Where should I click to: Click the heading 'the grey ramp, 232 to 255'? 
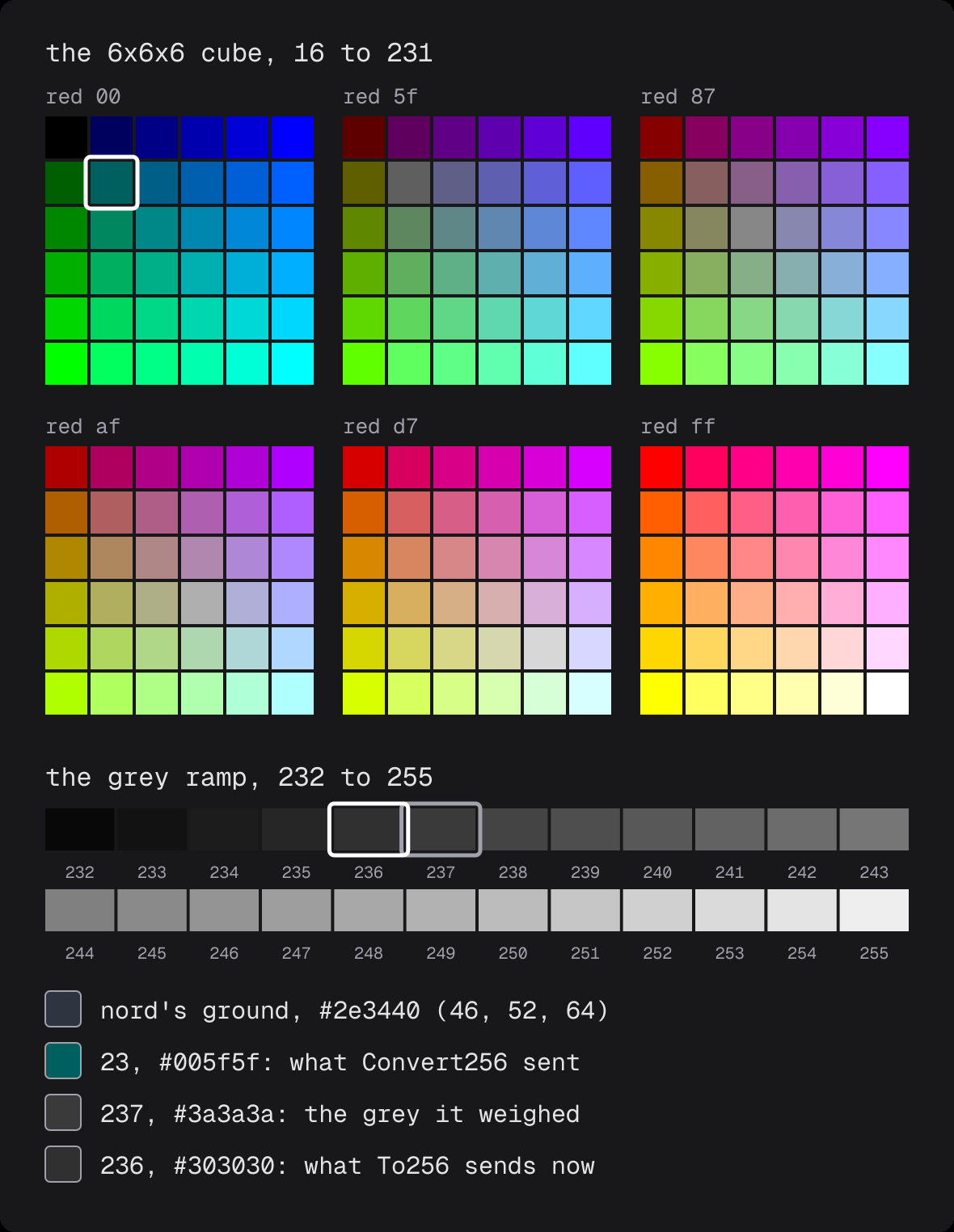(x=239, y=778)
